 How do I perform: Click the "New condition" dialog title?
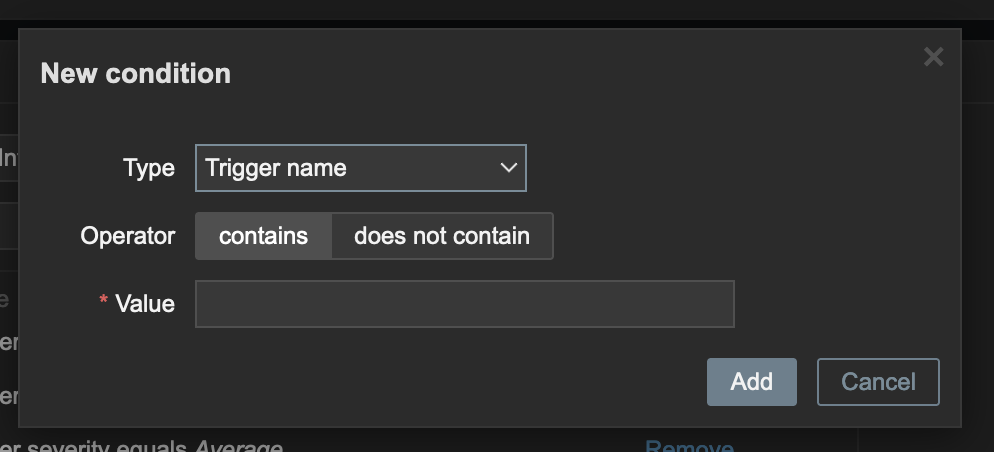(x=135, y=73)
